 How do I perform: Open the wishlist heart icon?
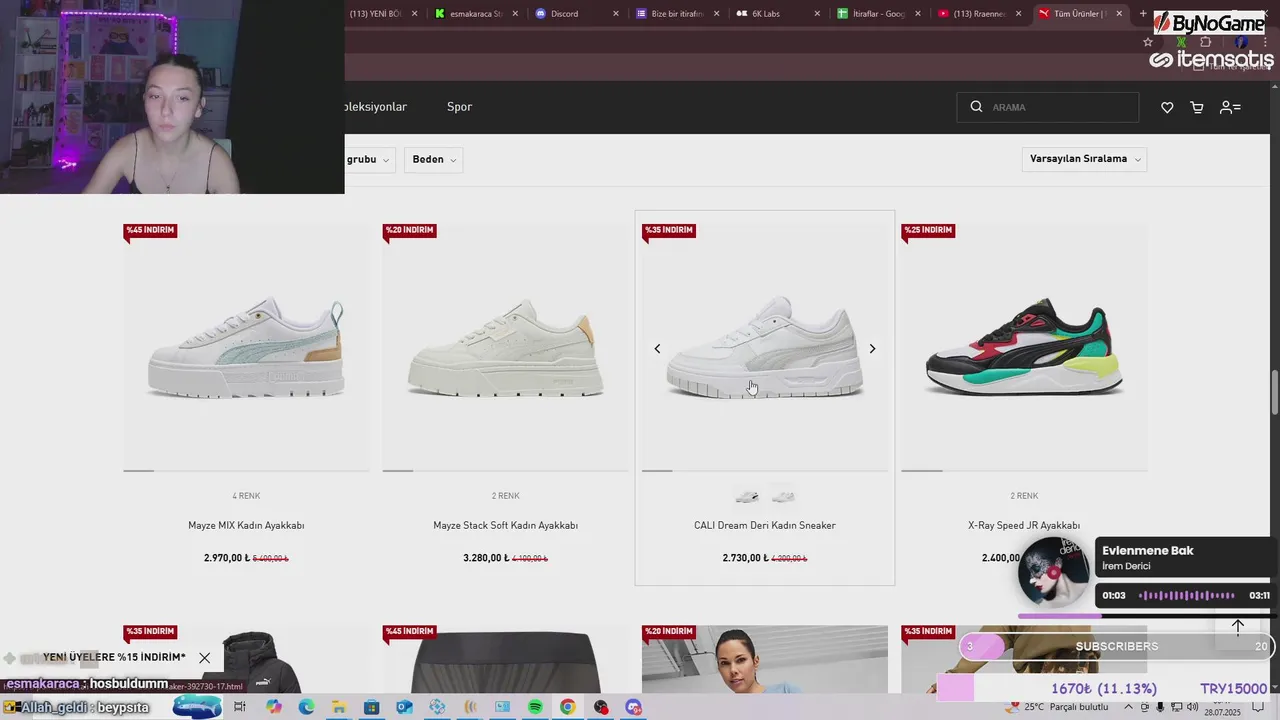[1167, 108]
